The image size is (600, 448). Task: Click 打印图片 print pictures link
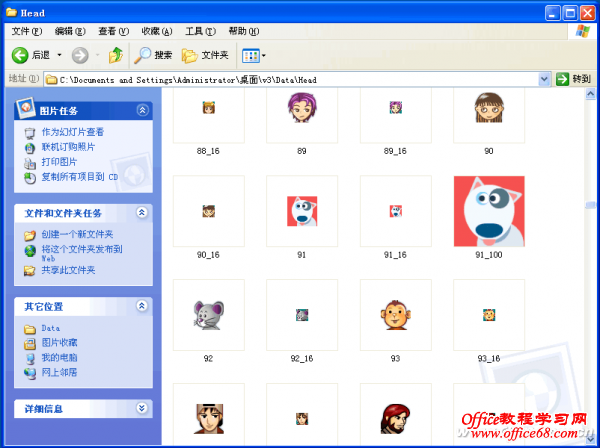59,162
